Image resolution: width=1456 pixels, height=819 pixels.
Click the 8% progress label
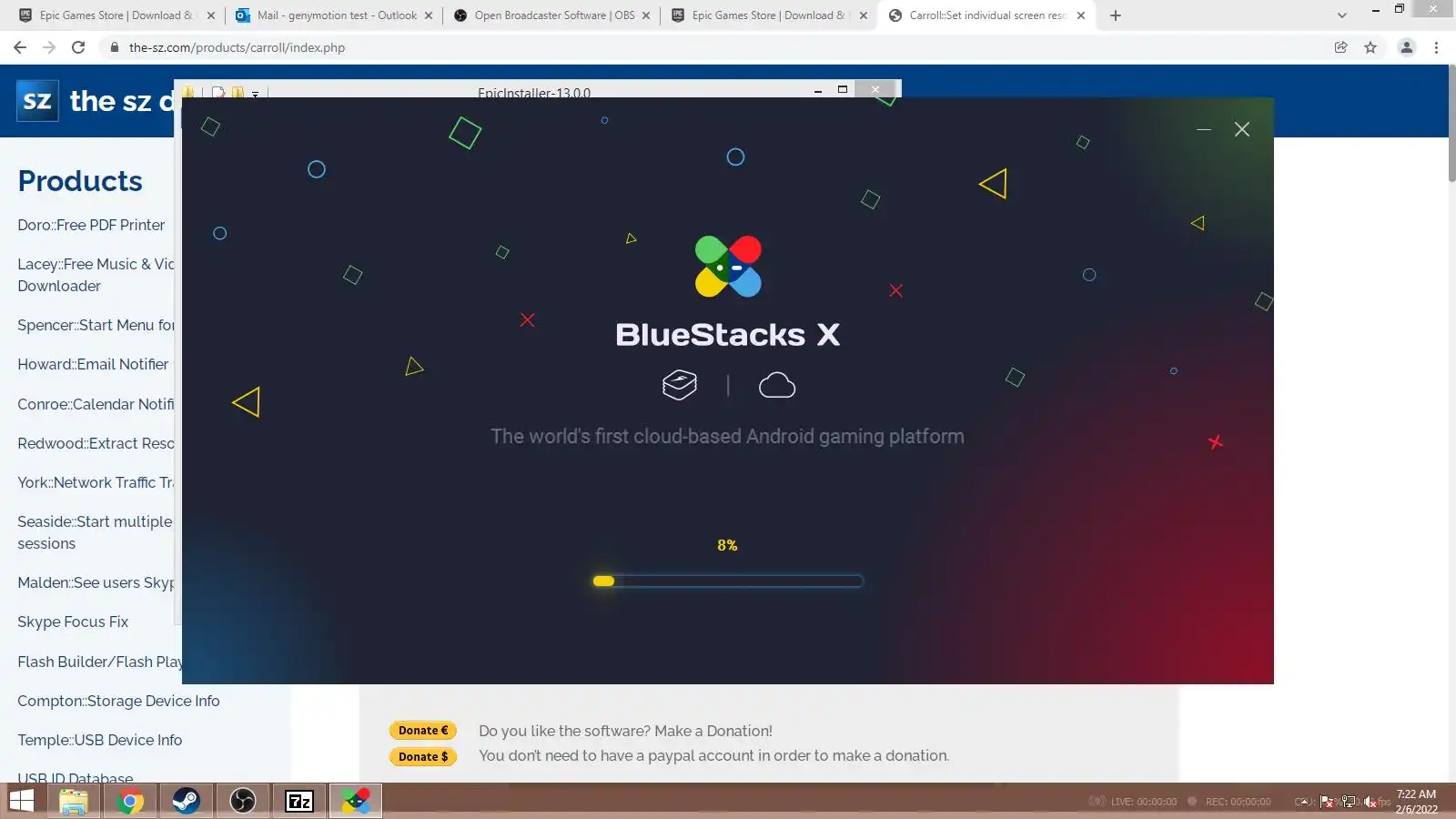(x=727, y=545)
